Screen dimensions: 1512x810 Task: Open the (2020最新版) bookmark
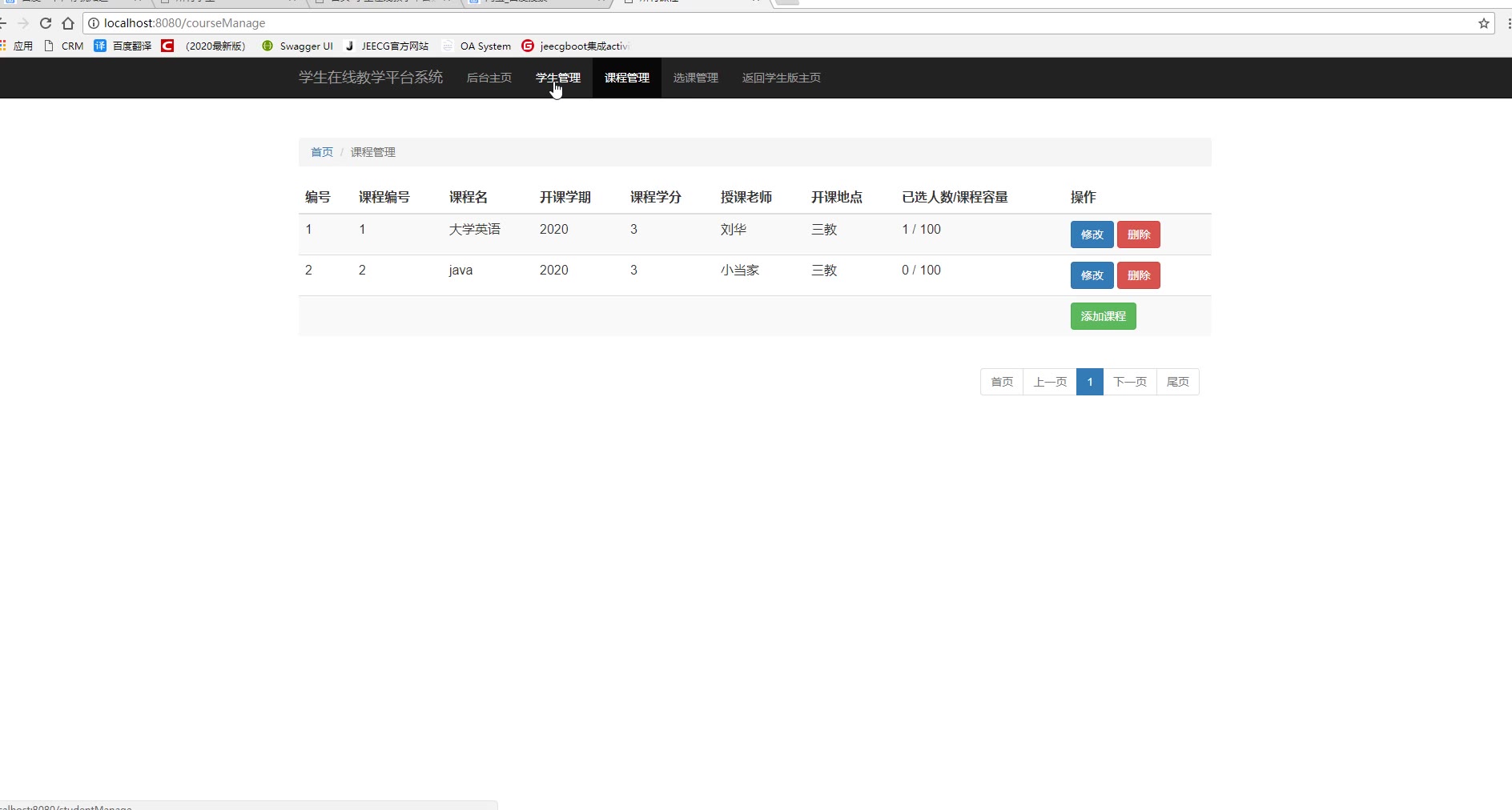click(x=203, y=46)
